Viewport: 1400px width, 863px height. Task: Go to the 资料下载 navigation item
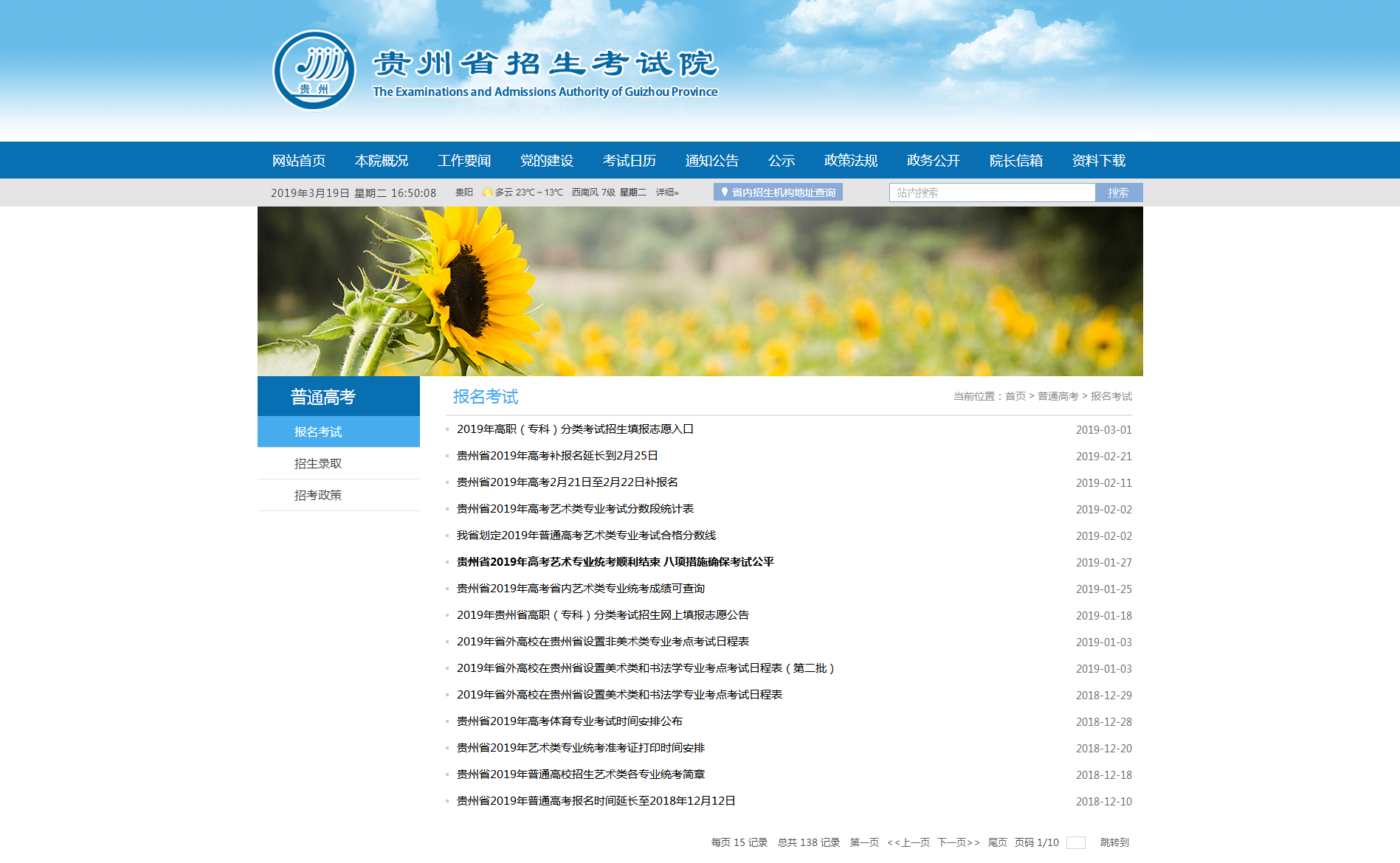[x=1098, y=160]
